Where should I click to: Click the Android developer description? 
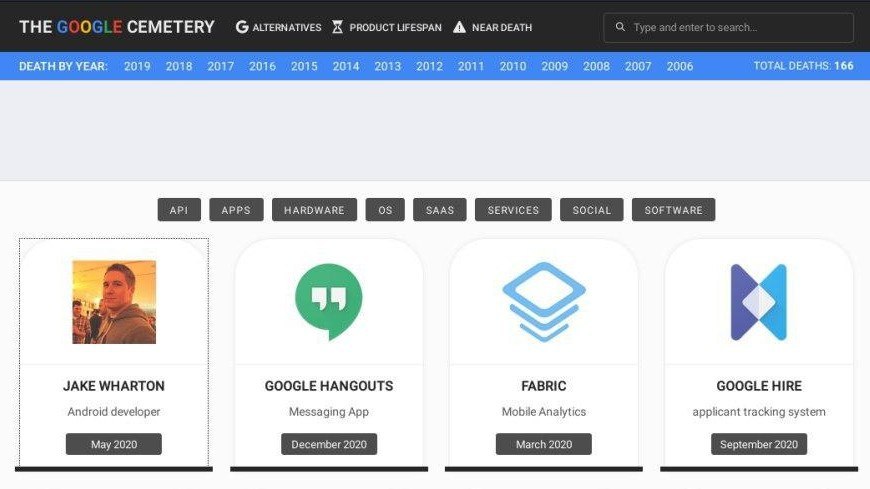114,412
